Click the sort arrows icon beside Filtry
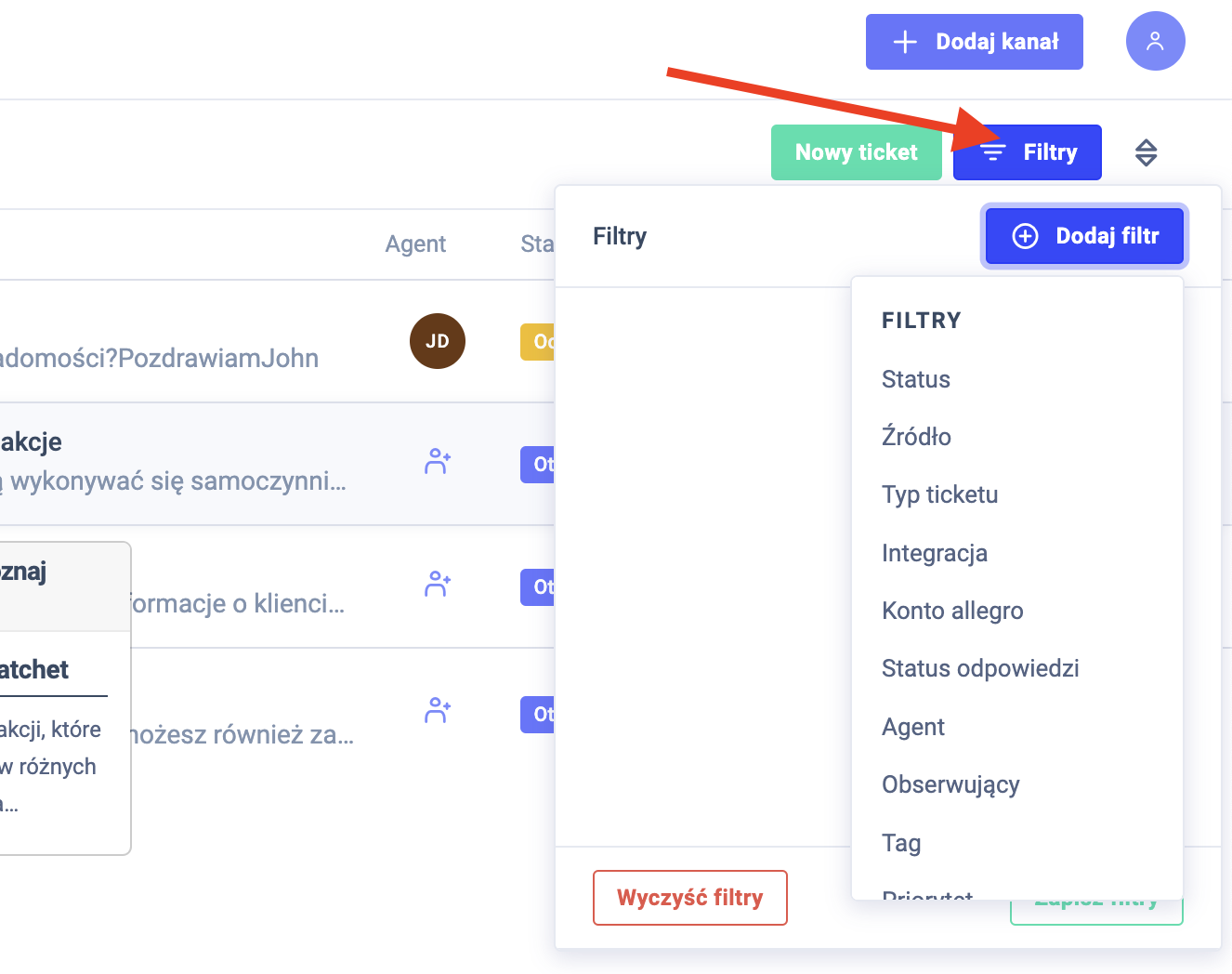1232x974 pixels. click(1146, 152)
